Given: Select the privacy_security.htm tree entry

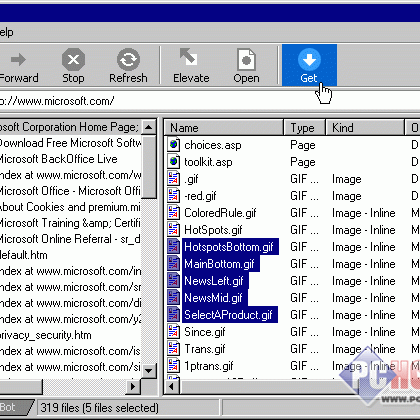Looking at the screenshot, I should pyautogui.click(x=46, y=335).
